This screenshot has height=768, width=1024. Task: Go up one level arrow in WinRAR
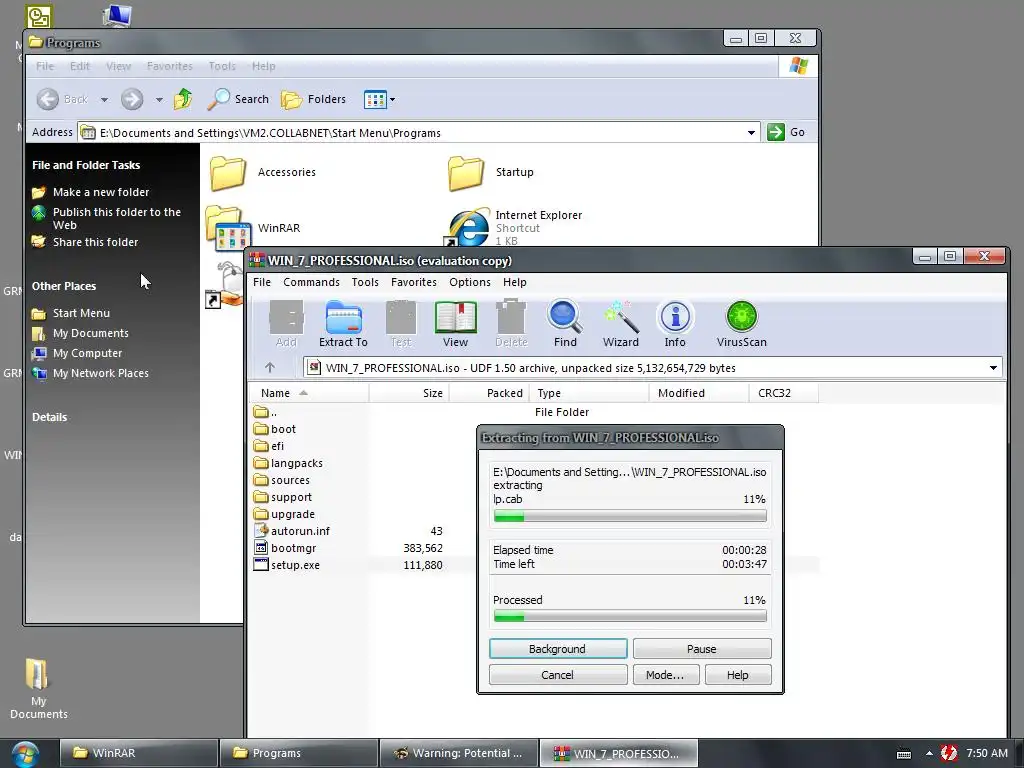(x=270, y=368)
